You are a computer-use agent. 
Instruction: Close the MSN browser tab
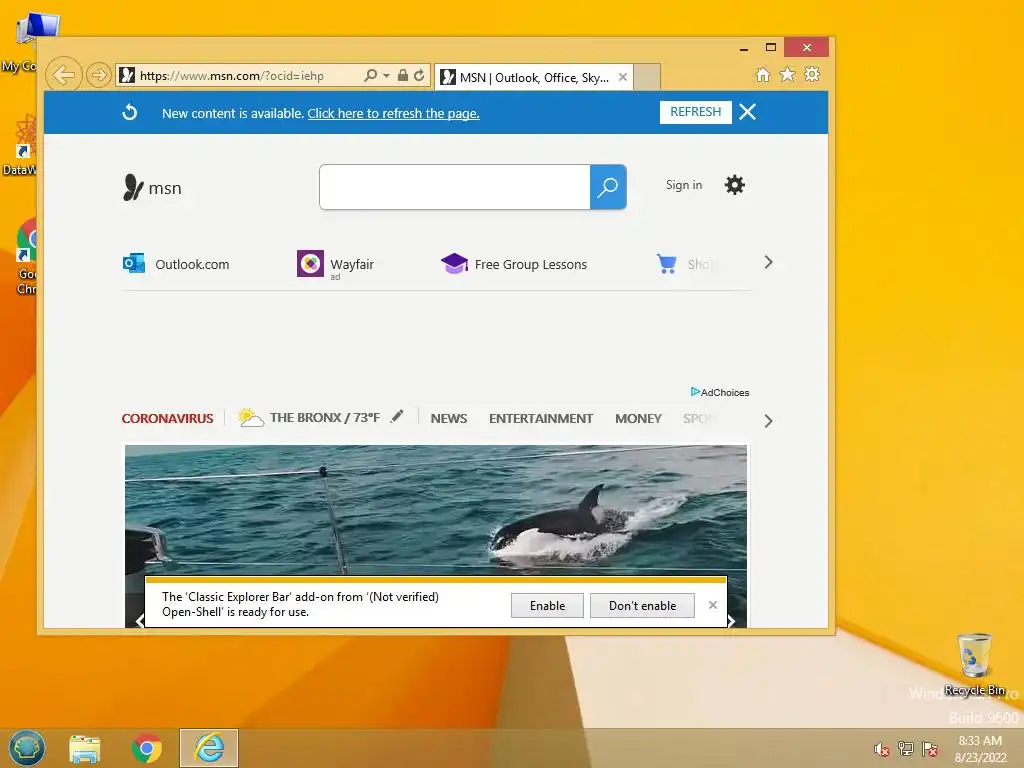[x=623, y=77]
